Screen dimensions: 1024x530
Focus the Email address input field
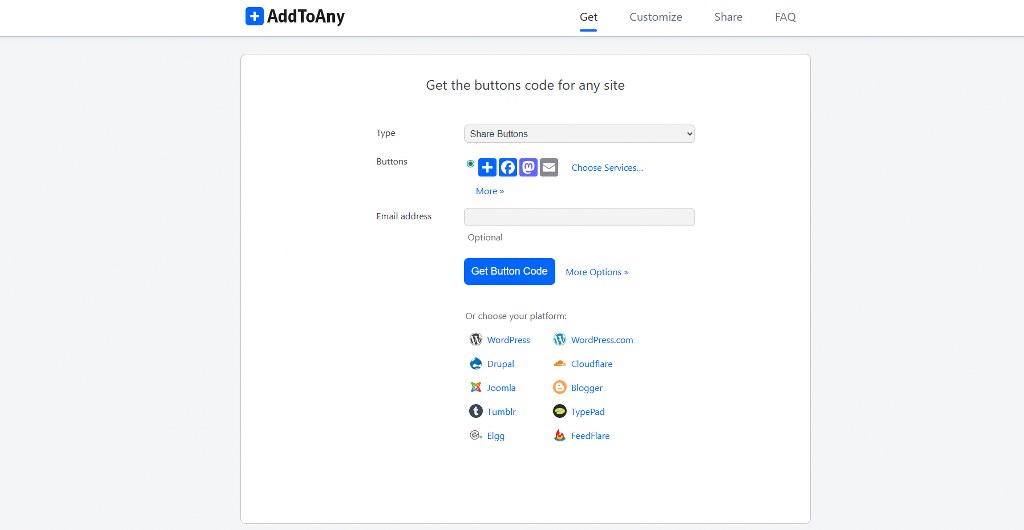(579, 217)
